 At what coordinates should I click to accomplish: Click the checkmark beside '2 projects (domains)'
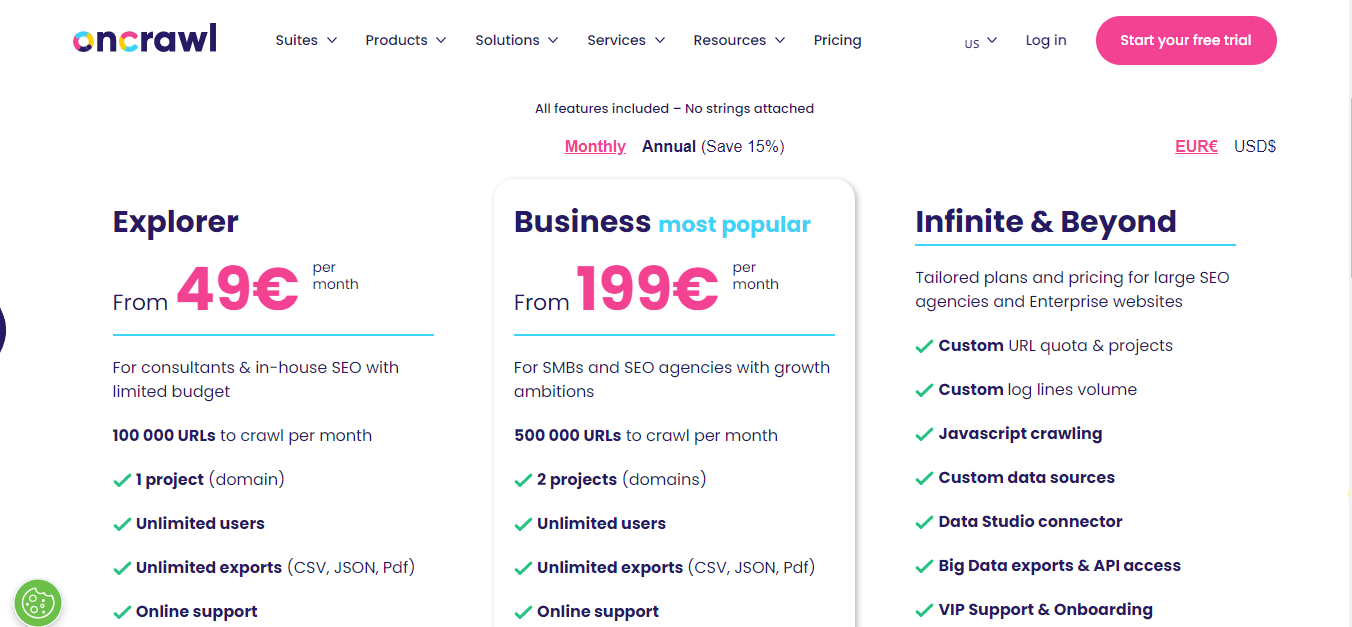[x=523, y=480]
